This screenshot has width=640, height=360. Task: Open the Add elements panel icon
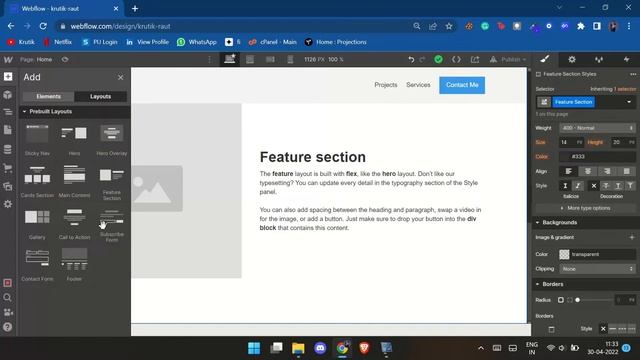pyautogui.click(x=8, y=77)
